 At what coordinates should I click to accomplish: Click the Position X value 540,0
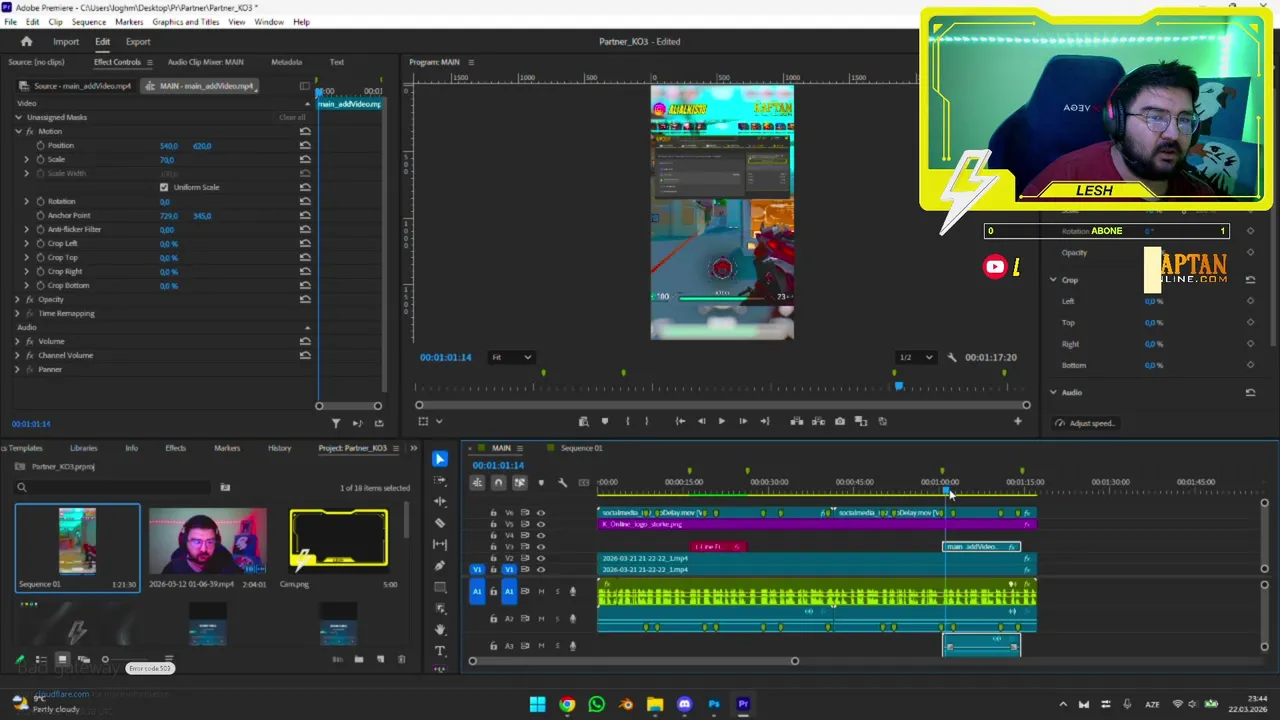point(169,146)
